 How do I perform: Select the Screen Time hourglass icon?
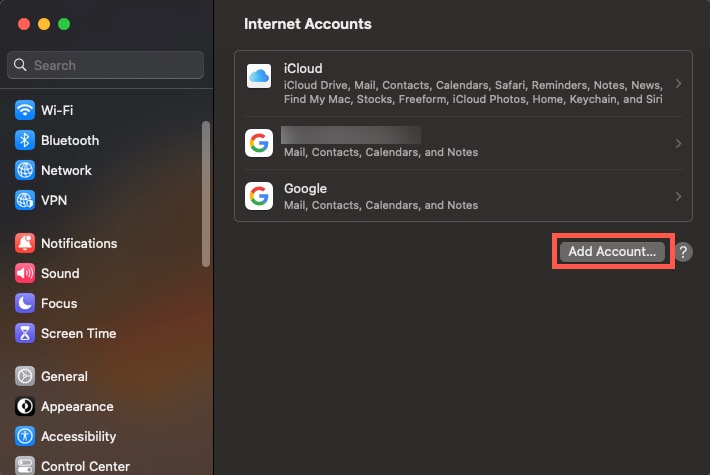pos(24,333)
